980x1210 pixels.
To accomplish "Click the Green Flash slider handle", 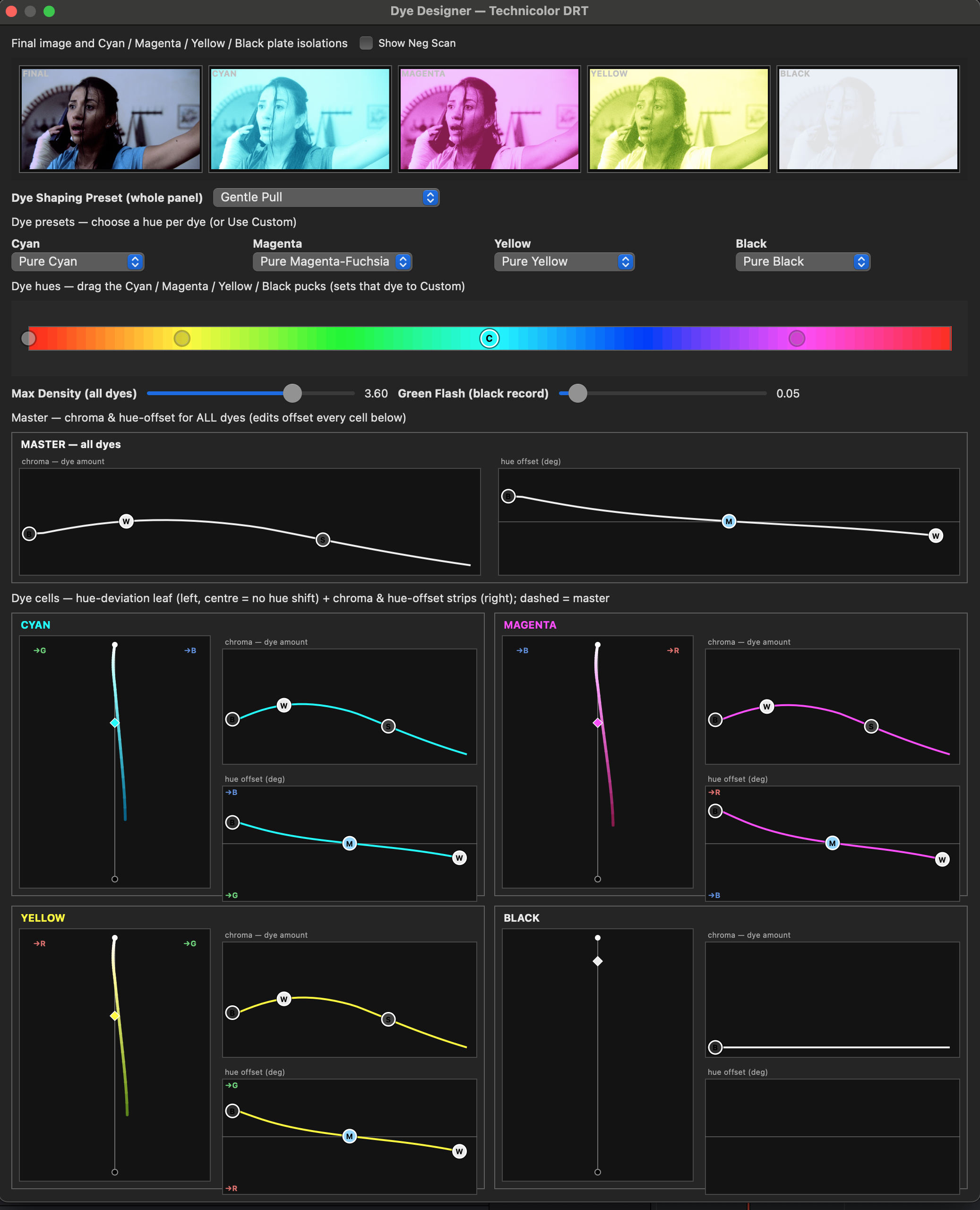I will tap(577, 393).
